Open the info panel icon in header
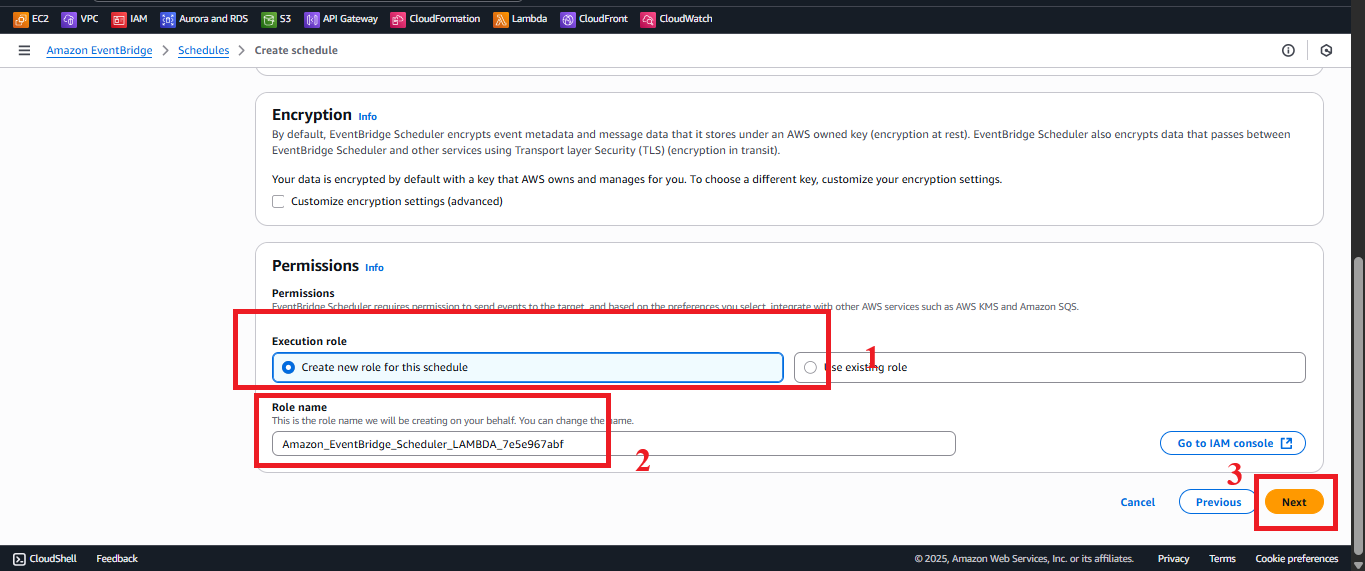 click(1288, 50)
